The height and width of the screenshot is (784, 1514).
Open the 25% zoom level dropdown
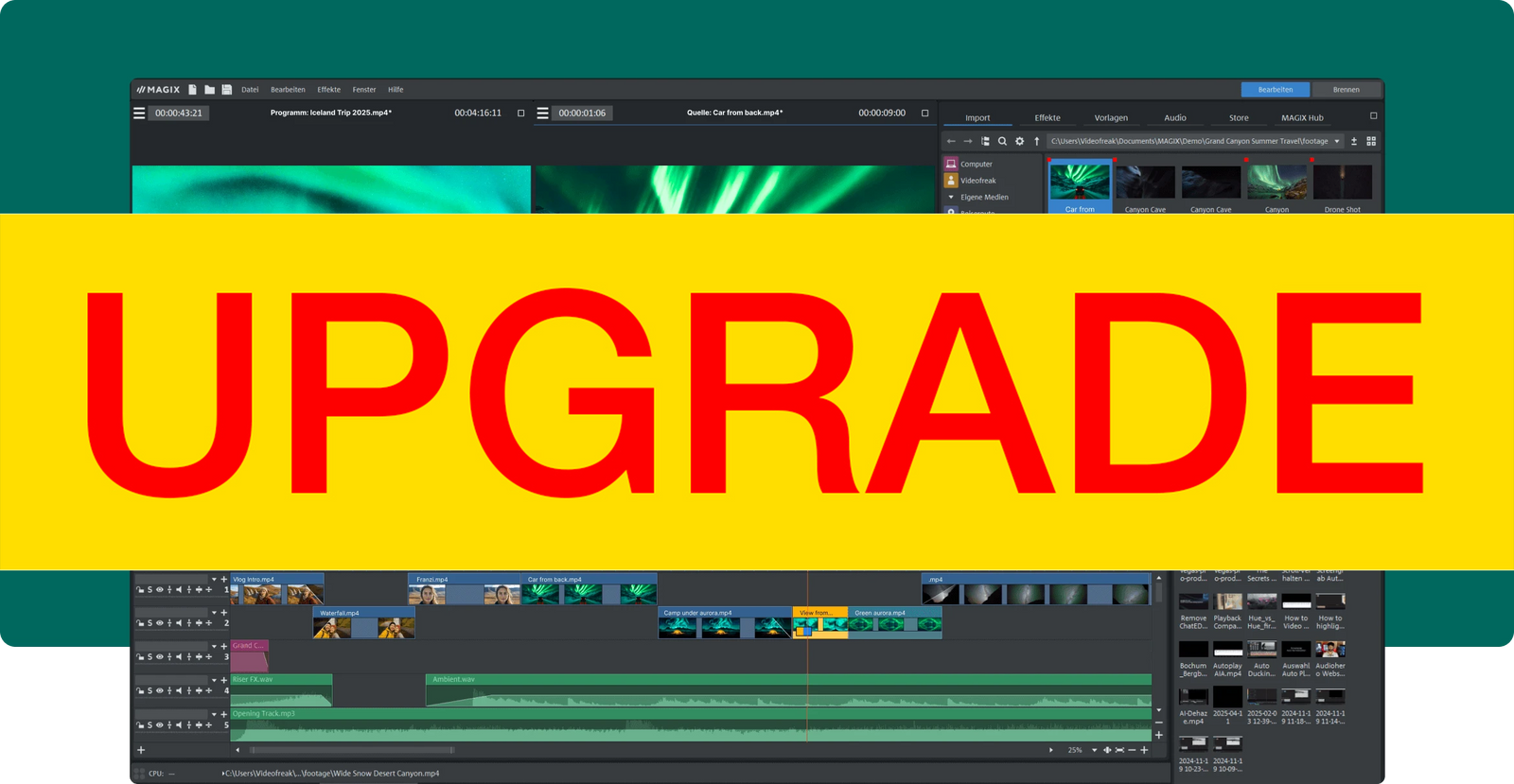pos(1095,750)
